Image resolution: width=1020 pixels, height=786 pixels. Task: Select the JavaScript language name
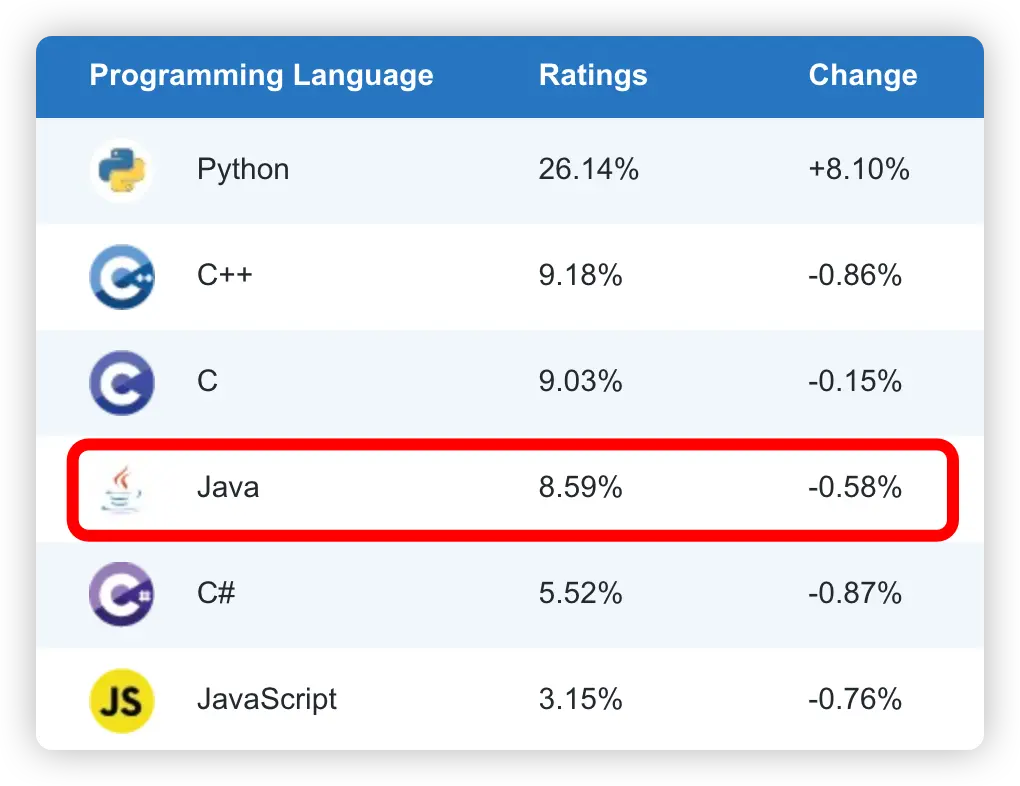[267, 699]
